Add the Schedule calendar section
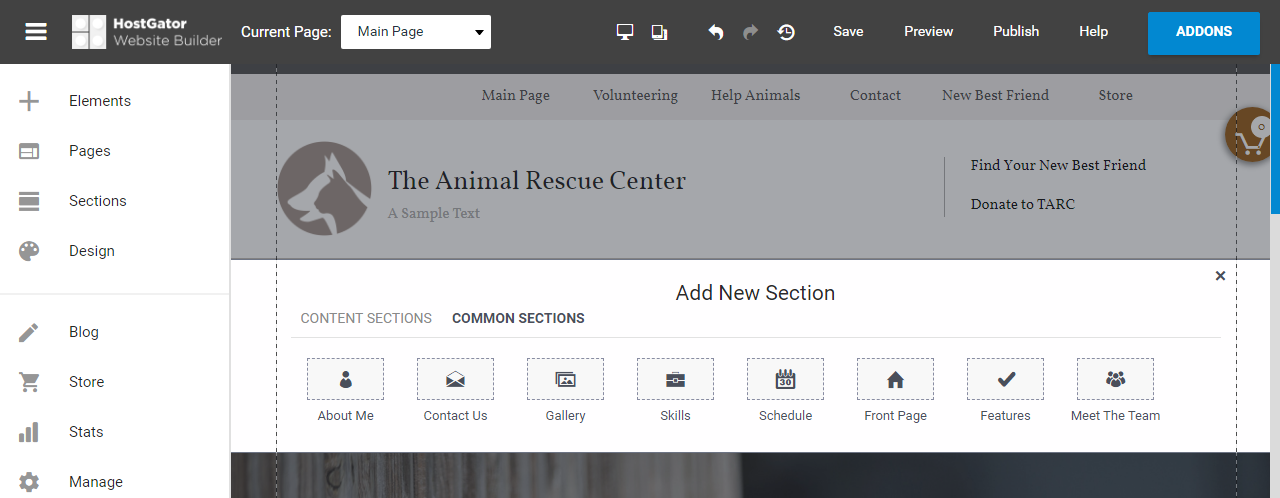1280x498 pixels. click(x=785, y=380)
